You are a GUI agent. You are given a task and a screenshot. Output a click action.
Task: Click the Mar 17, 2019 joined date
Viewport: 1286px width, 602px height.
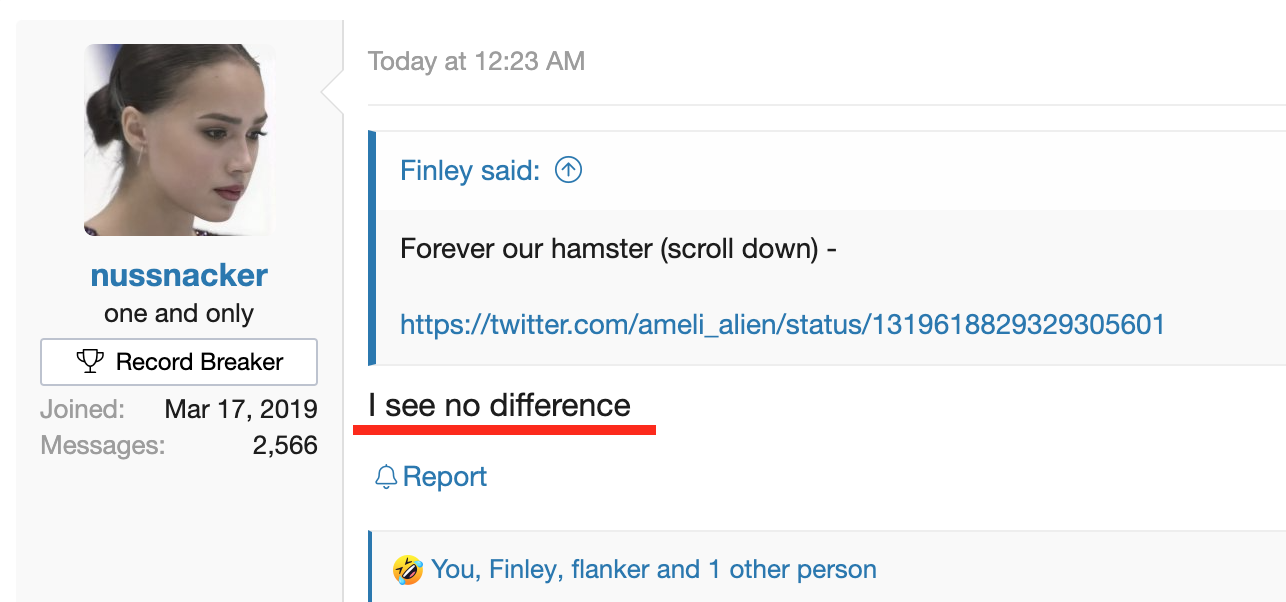coord(241,409)
